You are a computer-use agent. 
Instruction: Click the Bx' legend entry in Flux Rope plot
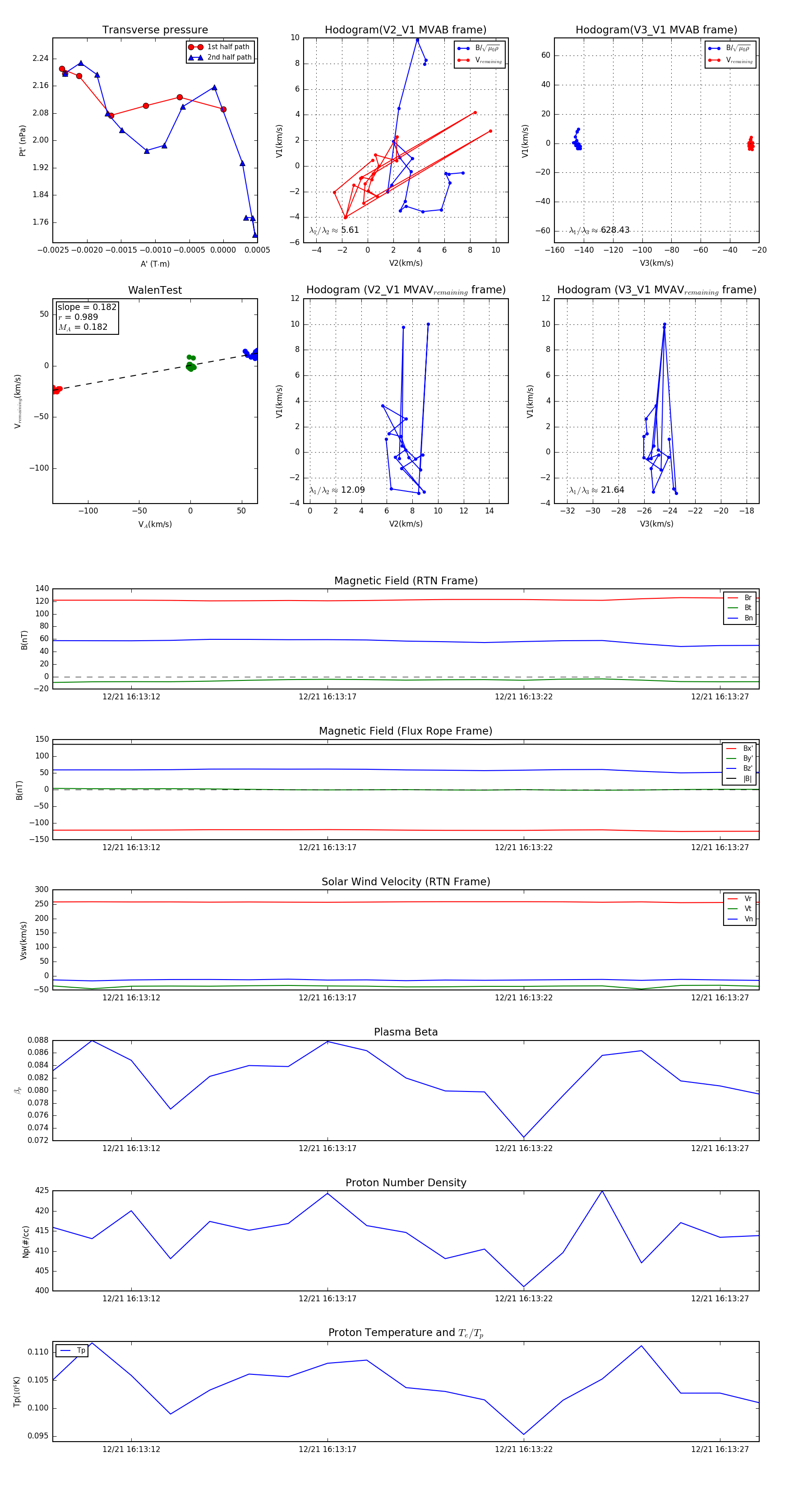(739, 748)
